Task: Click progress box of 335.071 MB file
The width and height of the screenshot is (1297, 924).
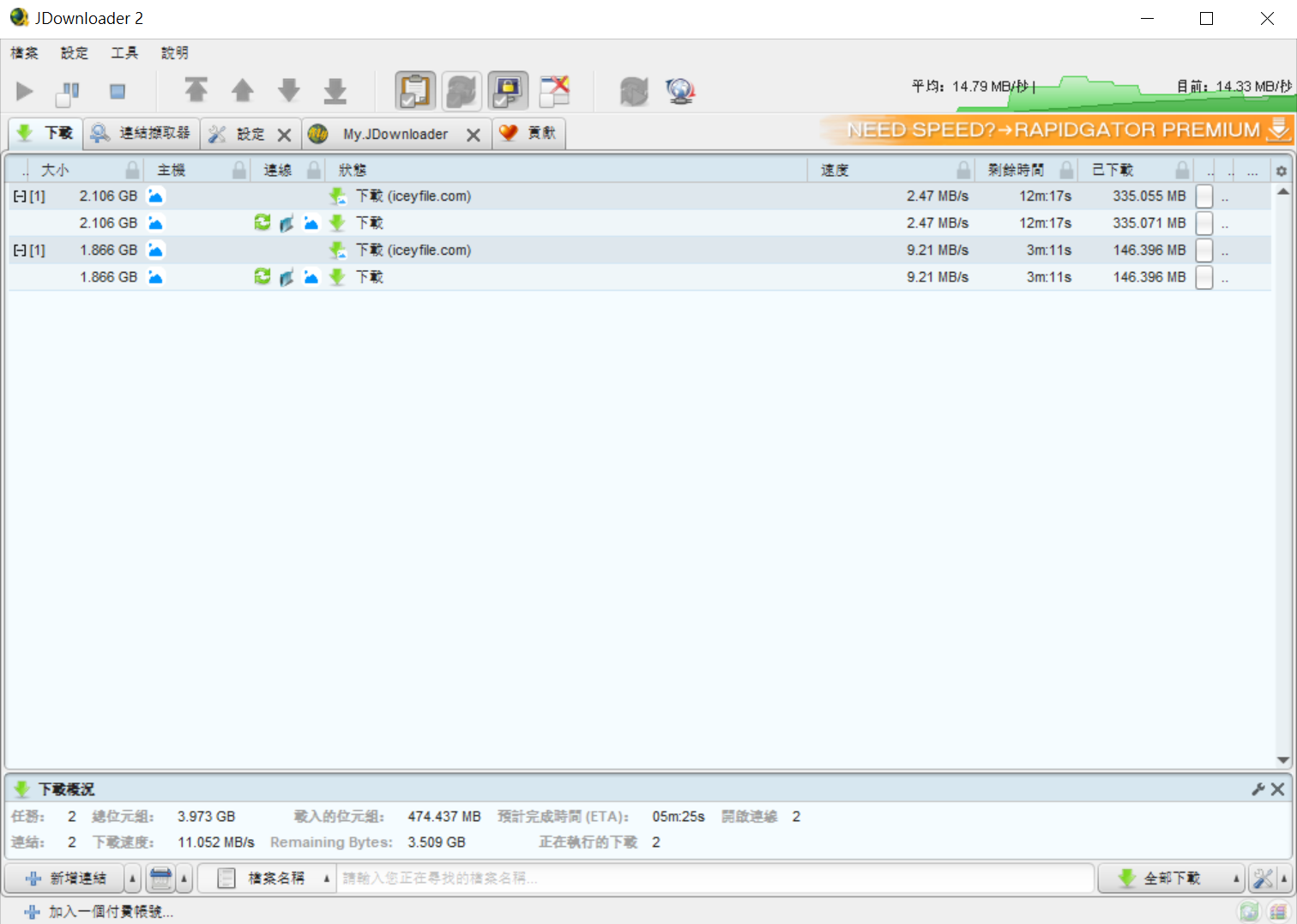Action: 1204,223
